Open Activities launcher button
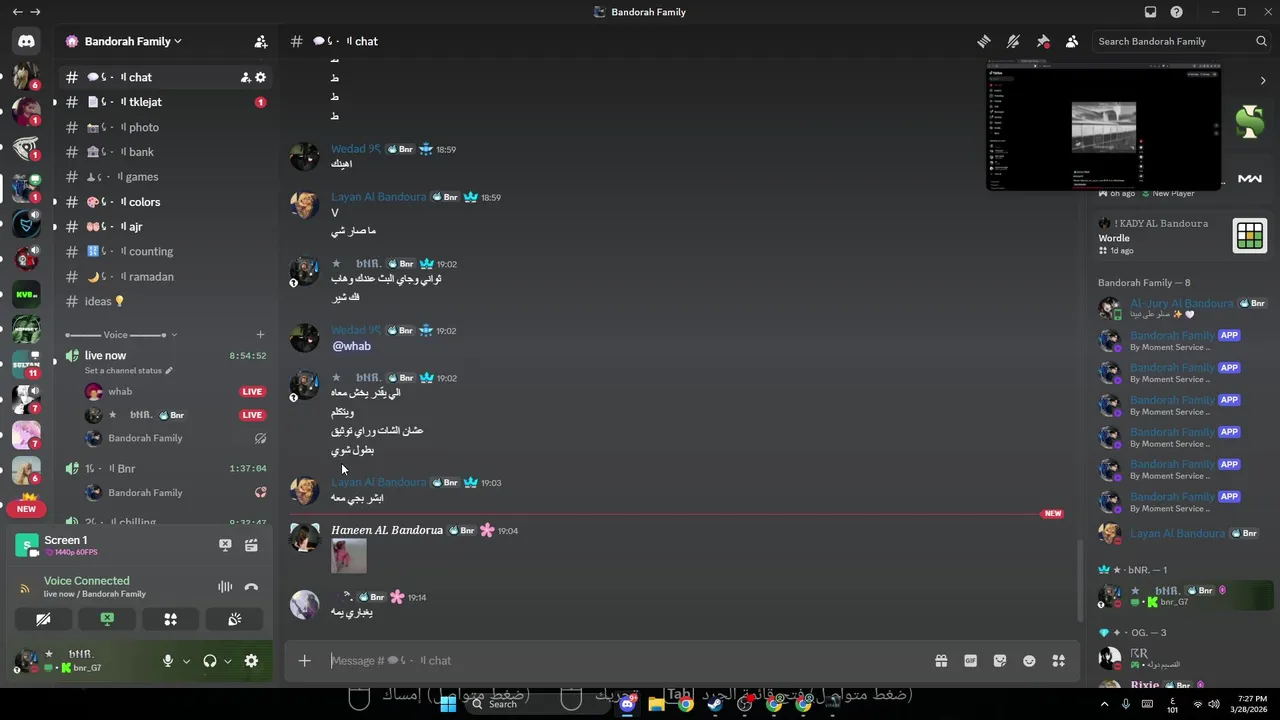1280x720 pixels. (170, 619)
